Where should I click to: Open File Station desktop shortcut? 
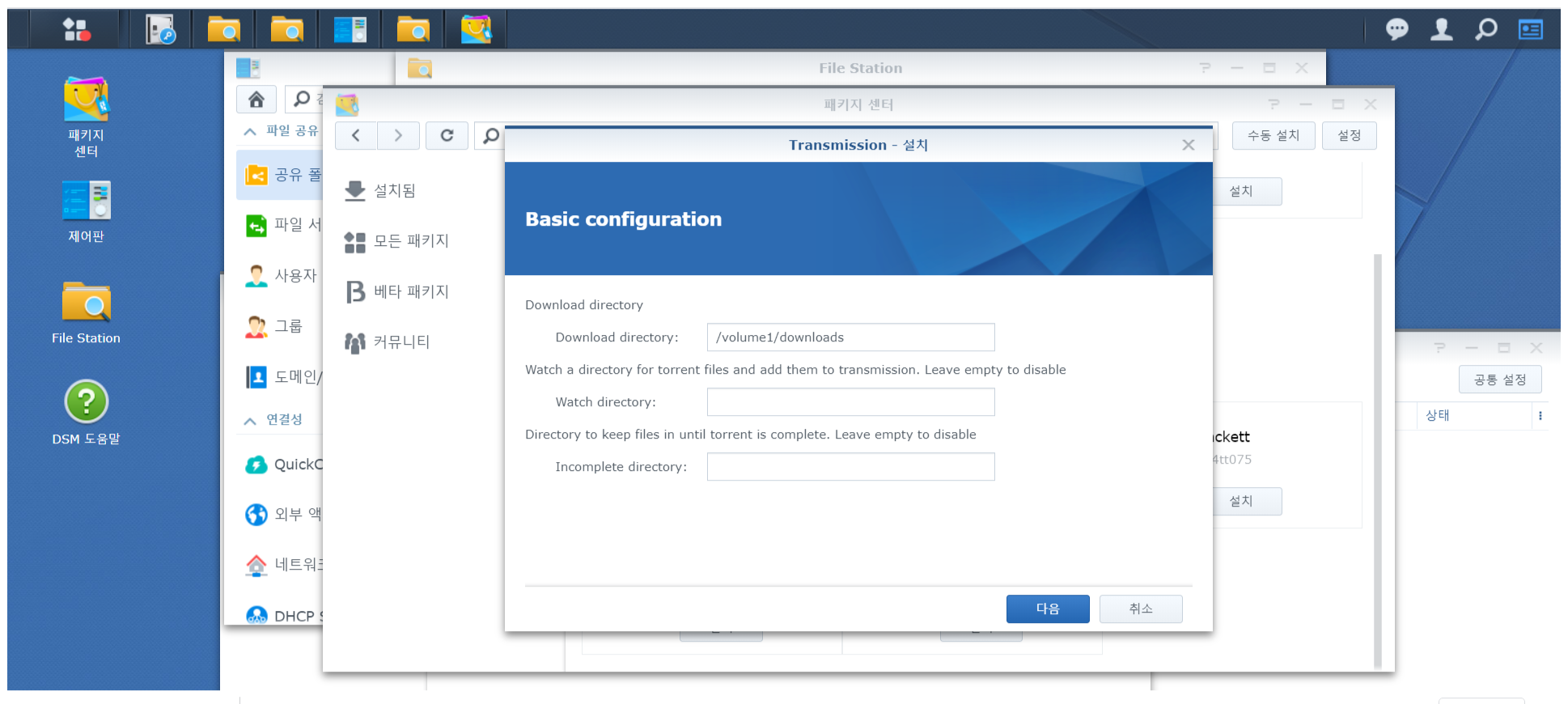click(x=87, y=312)
